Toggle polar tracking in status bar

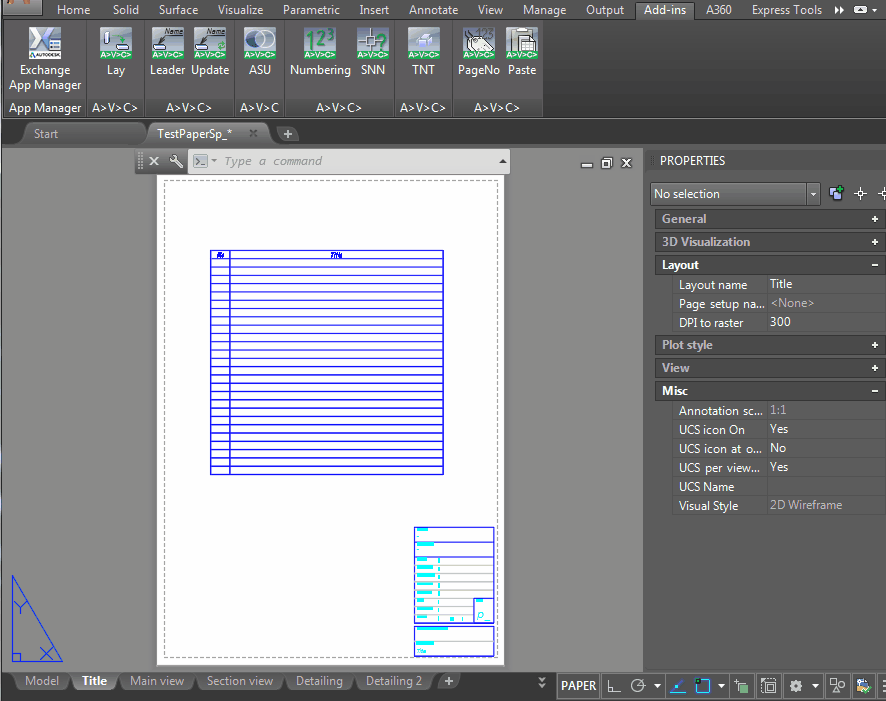(x=638, y=686)
